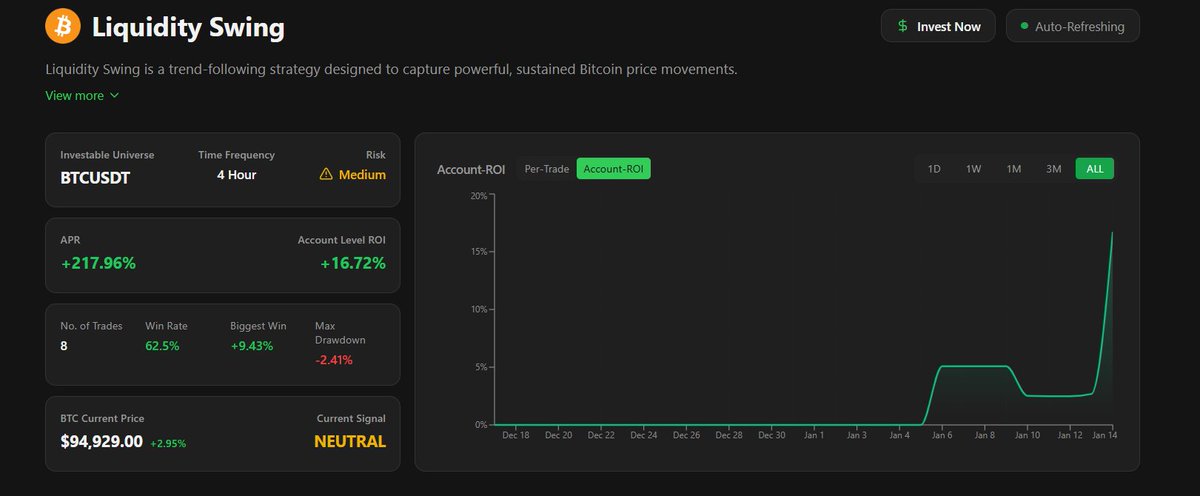The width and height of the screenshot is (1200, 496).
Task: Click the Jan 14 date on the chart axis
Action: click(x=1105, y=435)
